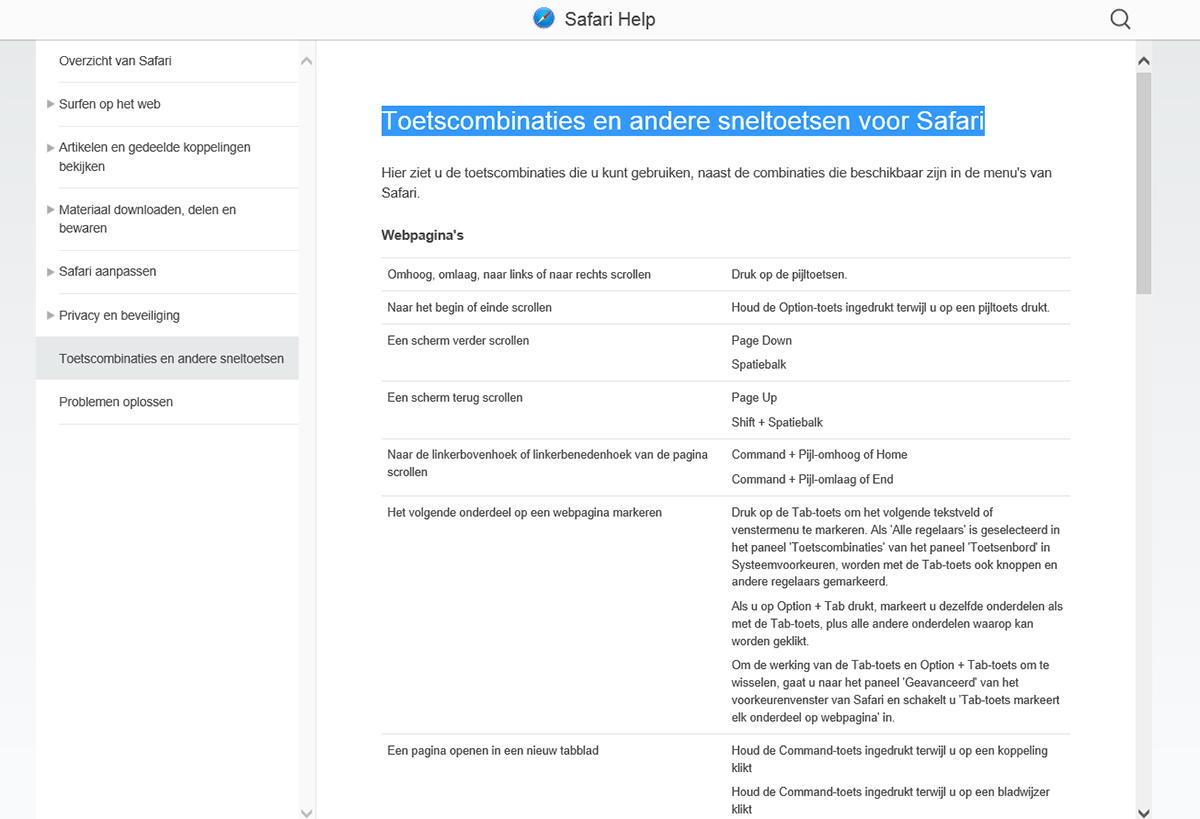
Task: Click the 'Page Down' shortcut text
Action: [761, 341]
